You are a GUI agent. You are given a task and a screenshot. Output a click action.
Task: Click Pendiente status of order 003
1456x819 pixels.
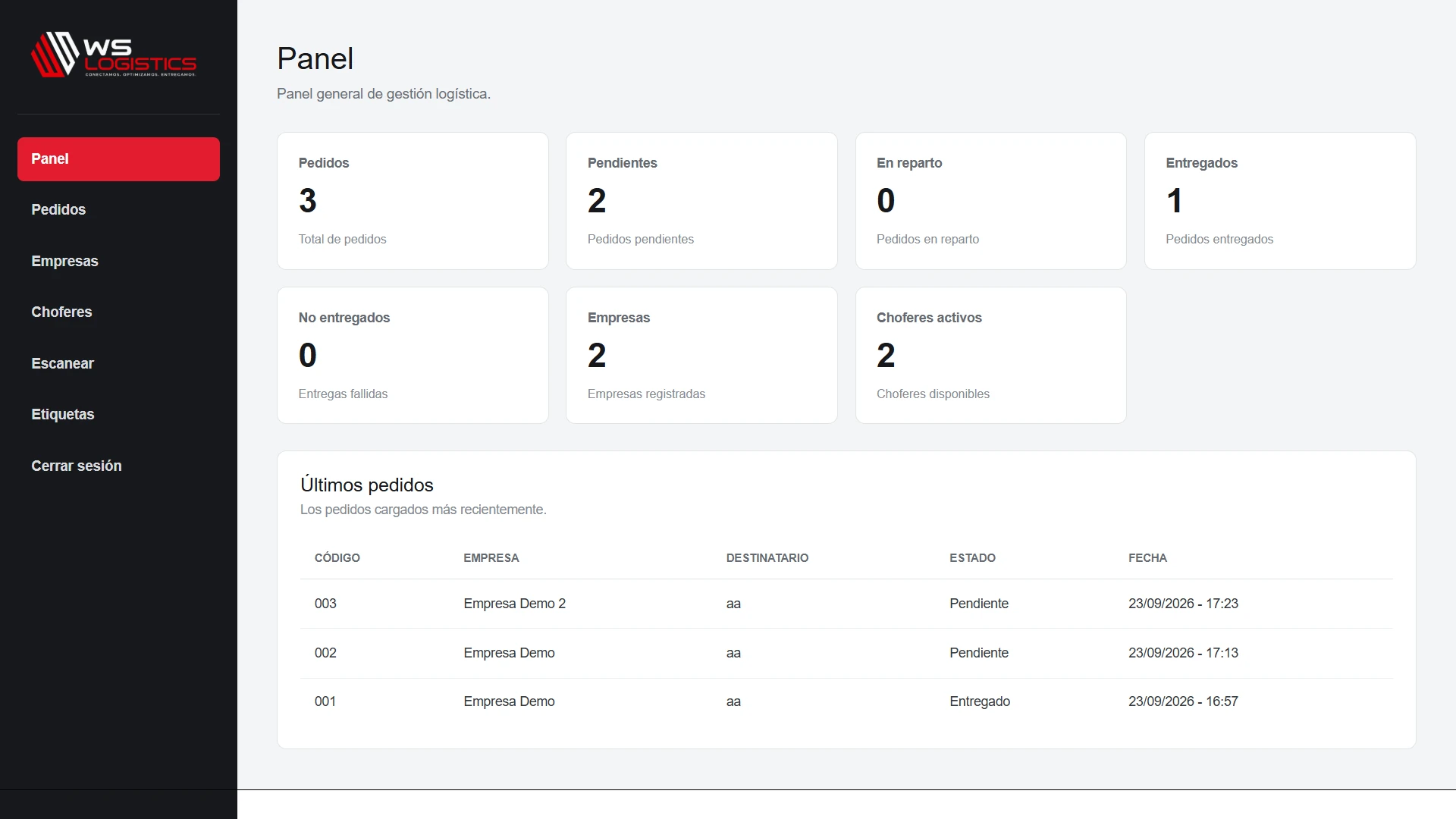(979, 604)
